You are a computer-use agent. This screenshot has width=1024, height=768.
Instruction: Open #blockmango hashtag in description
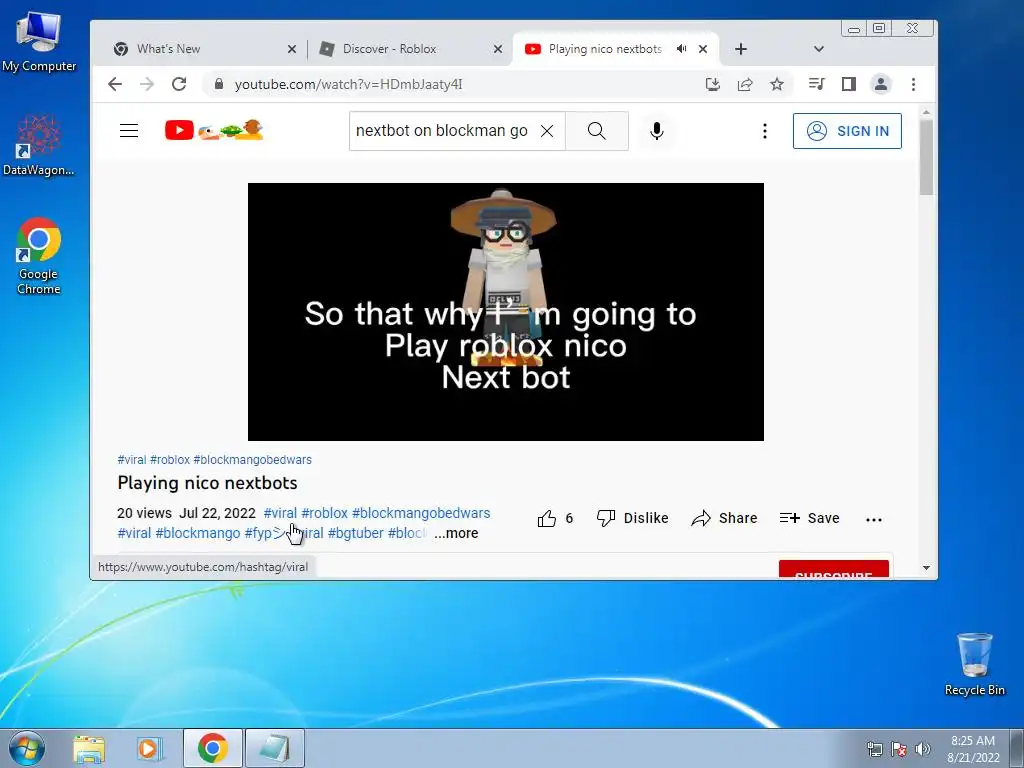click(x=198, y=534)
